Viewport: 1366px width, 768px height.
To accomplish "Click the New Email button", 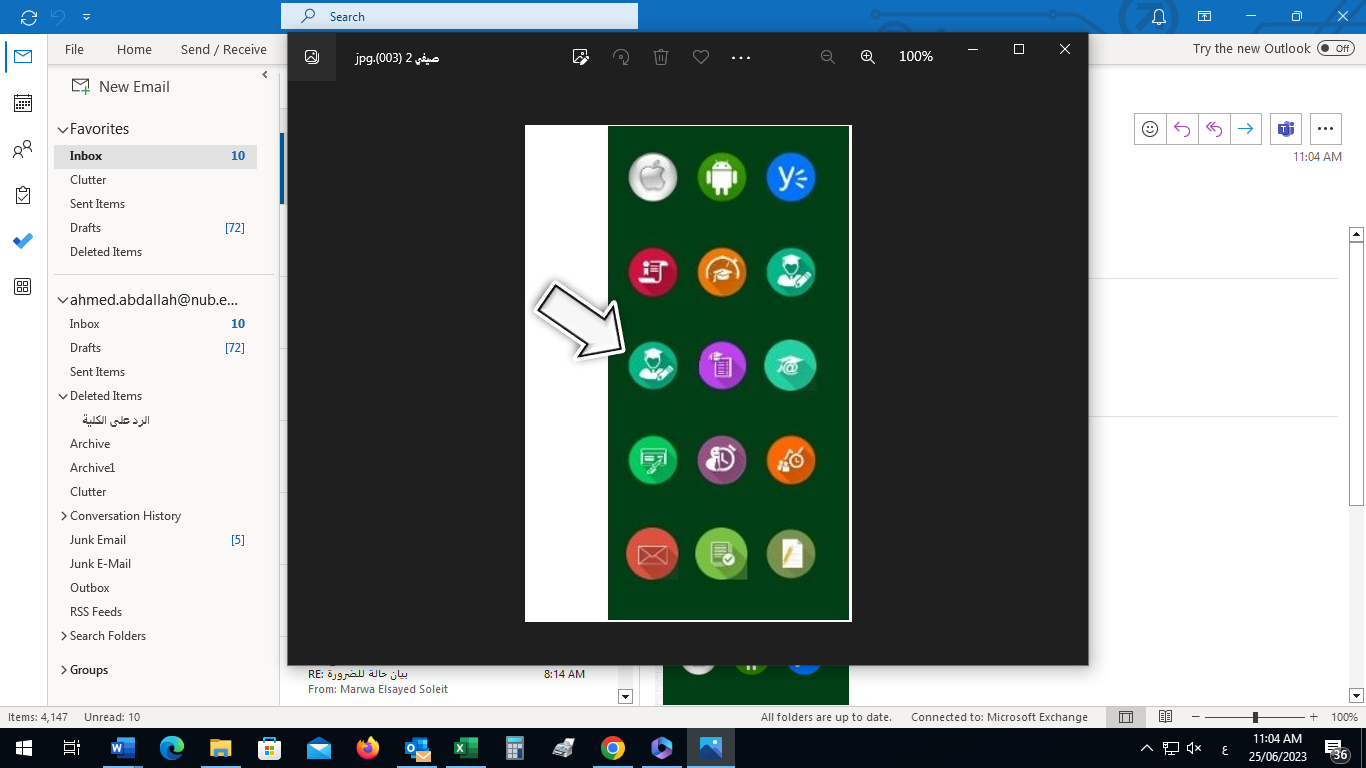I will point(121,87).
